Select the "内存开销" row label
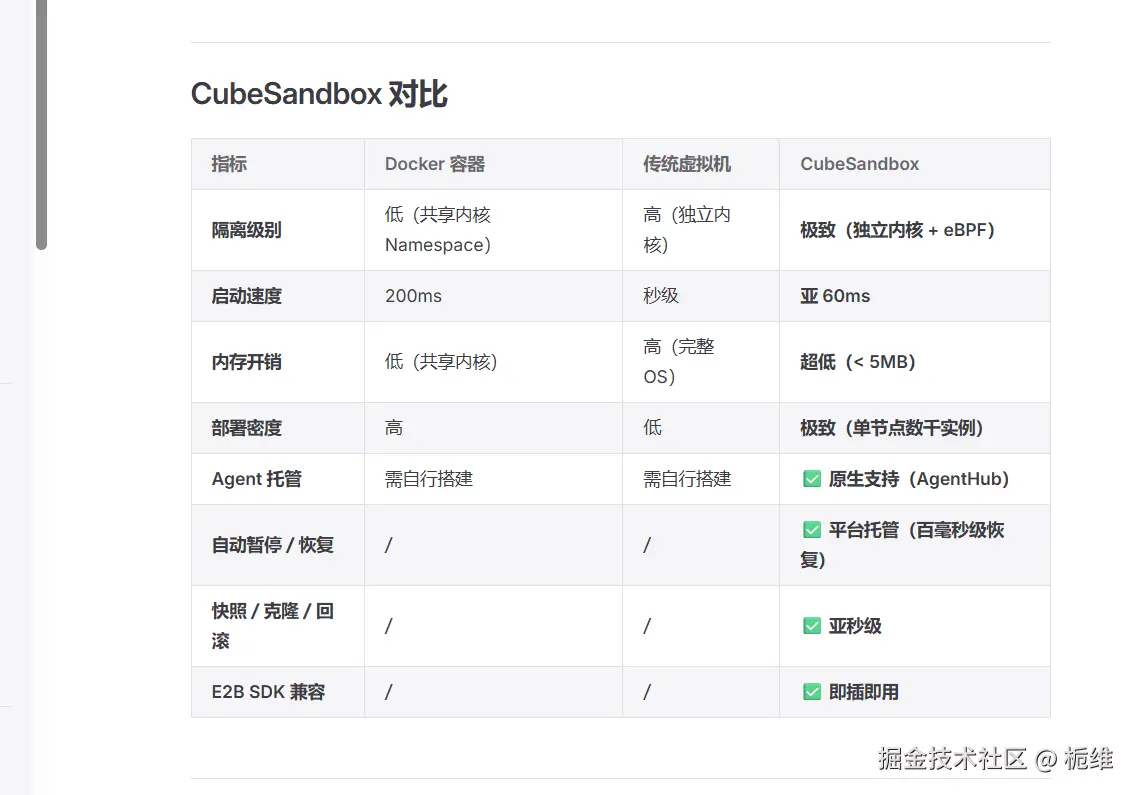The image size is (1136, 795). 246,362
